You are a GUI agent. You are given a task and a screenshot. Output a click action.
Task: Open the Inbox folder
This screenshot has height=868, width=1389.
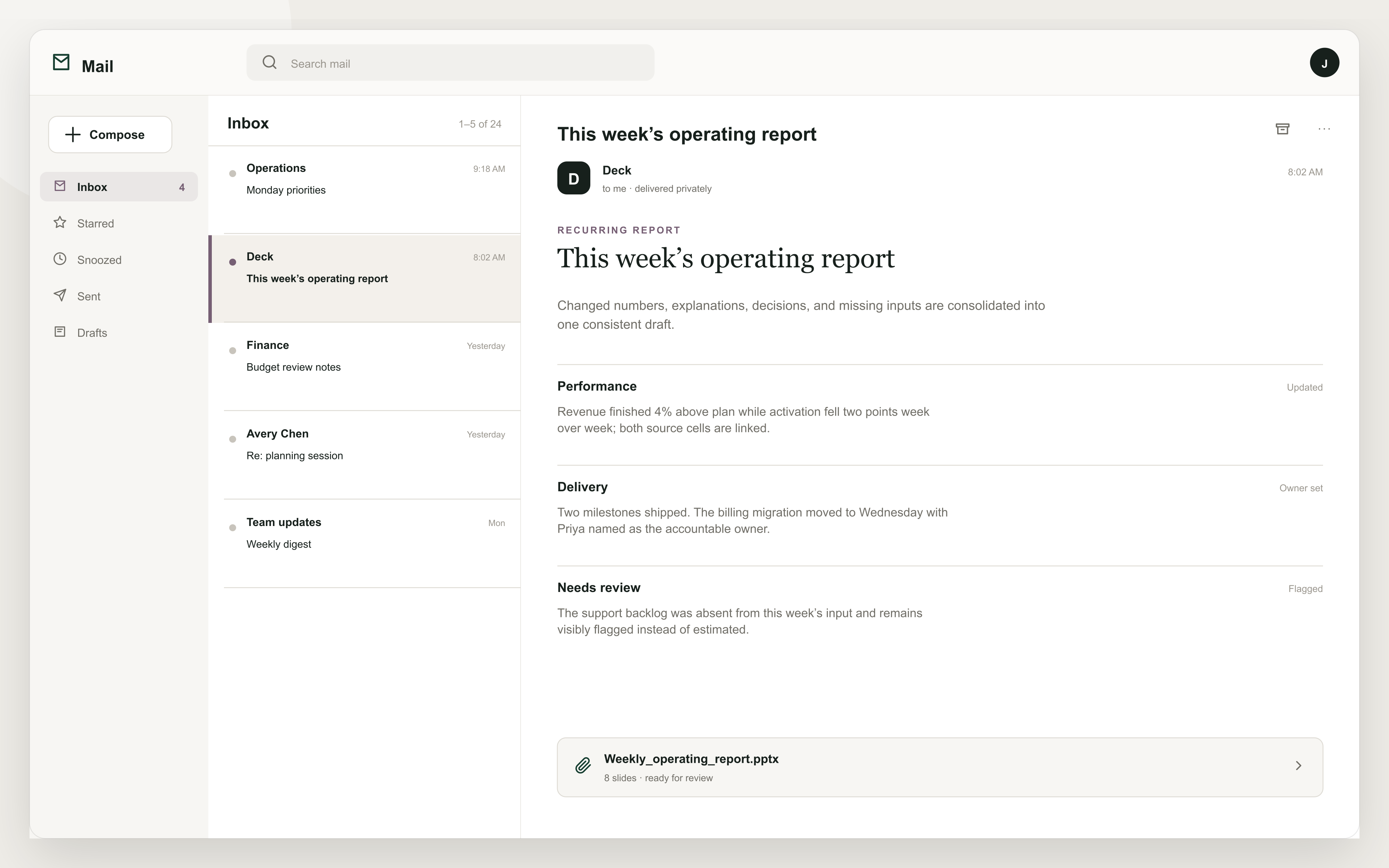click(119, 186)
